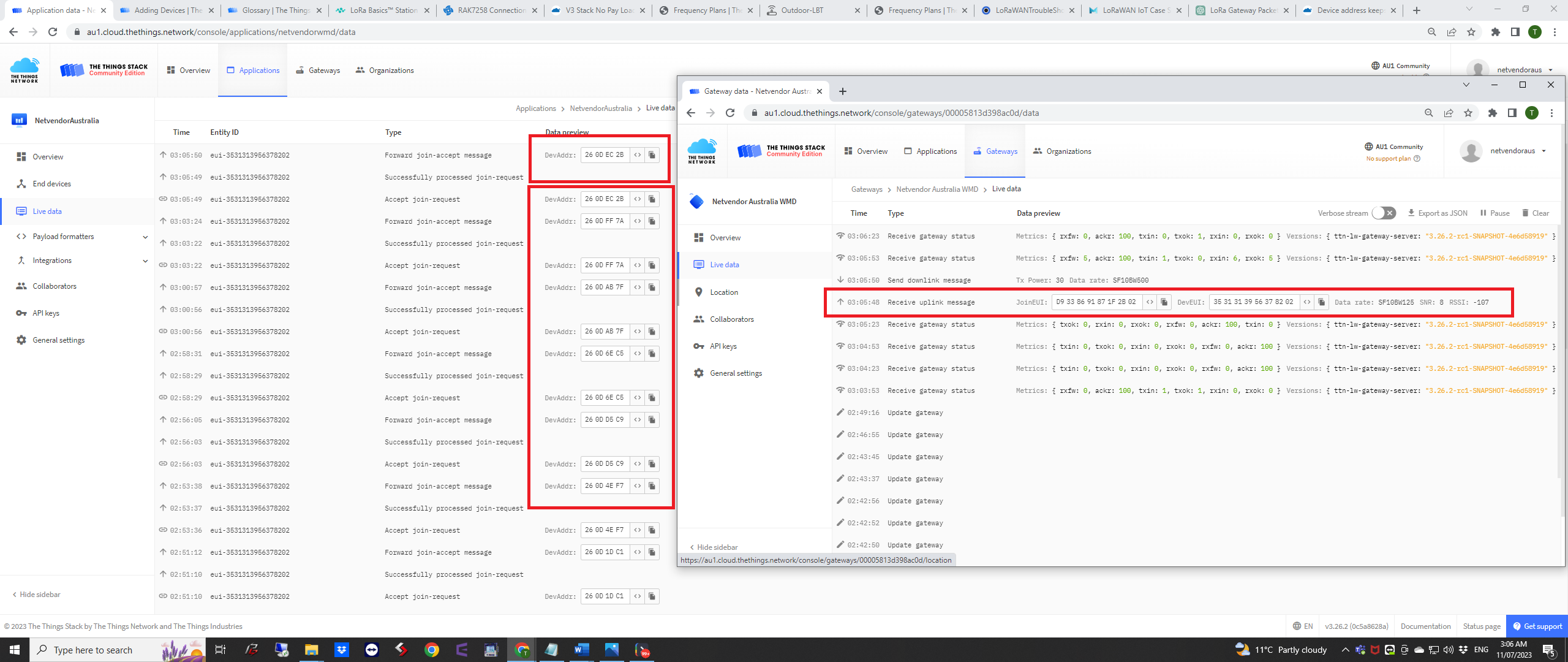Bookmark the gateway page with star icon
This screenshot has width=1568, height=662.
pos(1468,113)
